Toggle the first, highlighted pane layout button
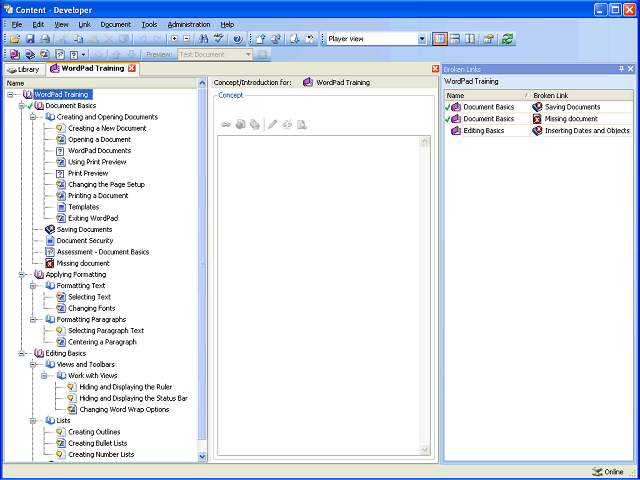The width and height of the screenshot is (640, 480). tap(440, 39)
